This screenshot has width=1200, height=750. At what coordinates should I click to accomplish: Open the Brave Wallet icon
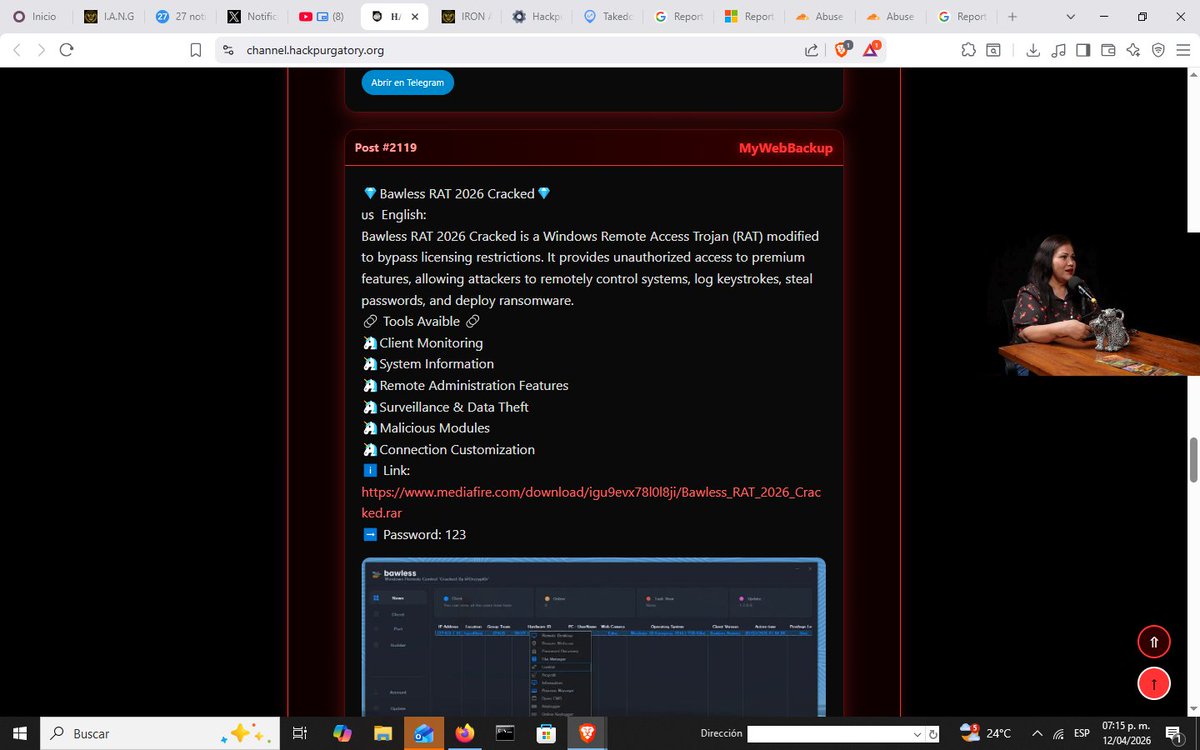[1108, 50]
